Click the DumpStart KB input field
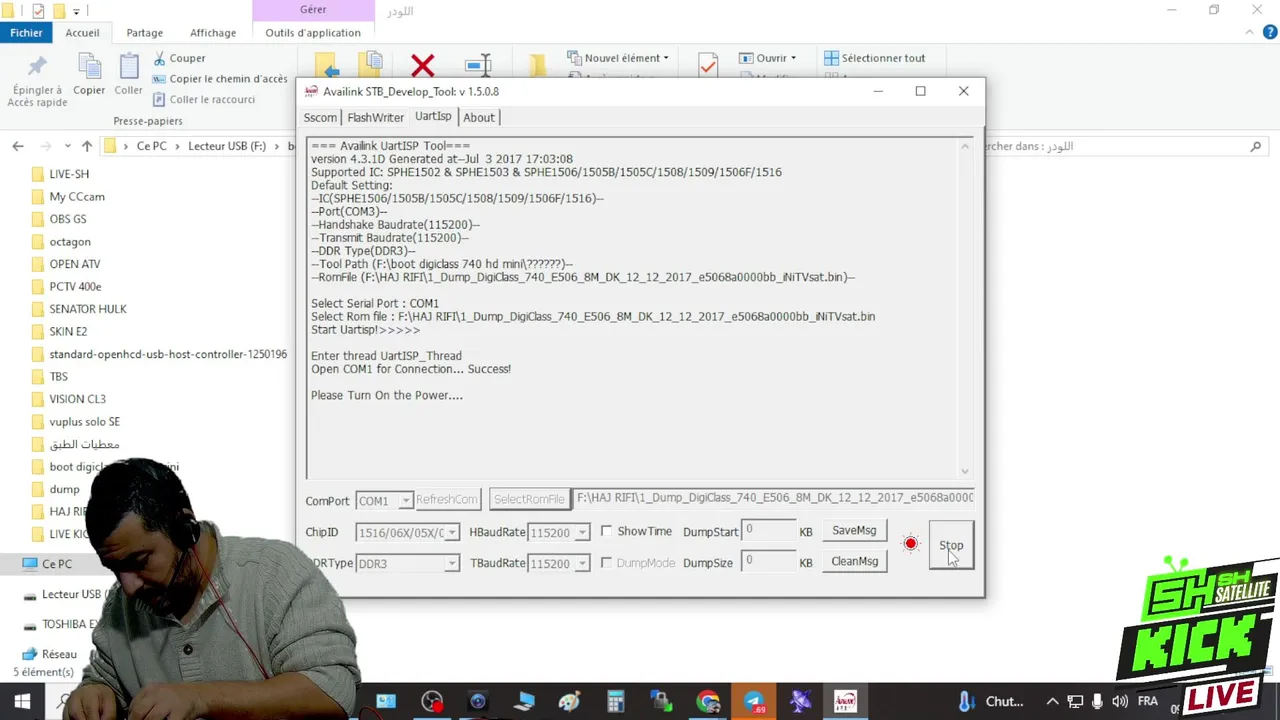This screenshot has height=720, width=1280. 768,530
